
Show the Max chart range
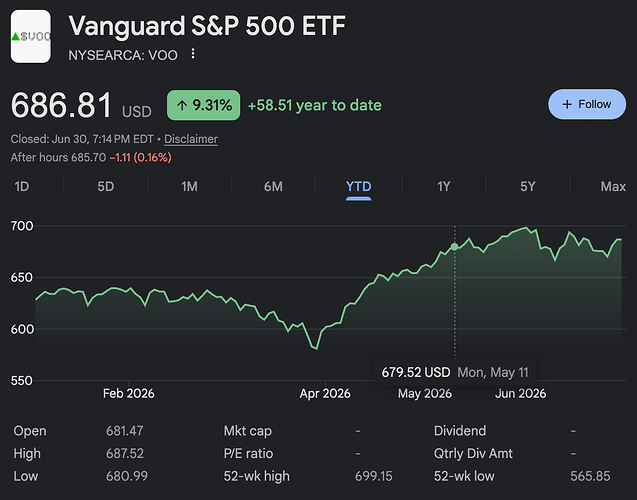[x=613, y=186]
